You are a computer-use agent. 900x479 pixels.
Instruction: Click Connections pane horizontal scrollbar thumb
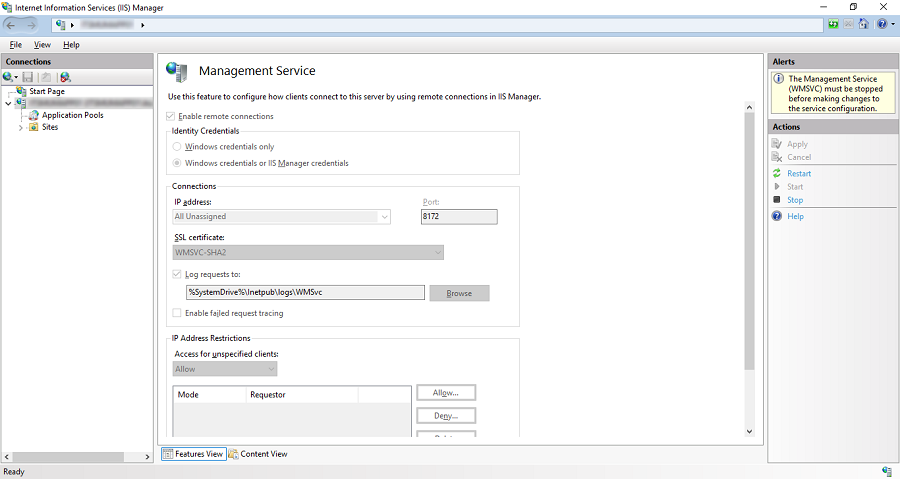[68, 457]
